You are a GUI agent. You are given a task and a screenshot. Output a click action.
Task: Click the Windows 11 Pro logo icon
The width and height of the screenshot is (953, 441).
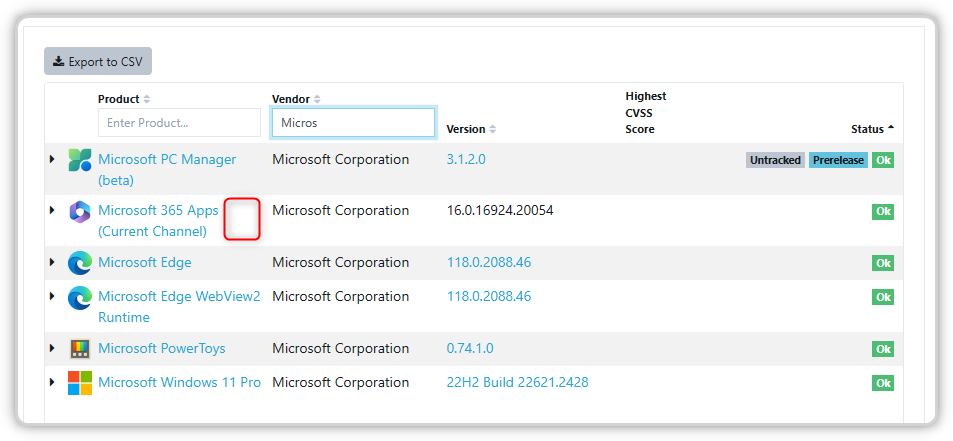(x=80, y=383)
